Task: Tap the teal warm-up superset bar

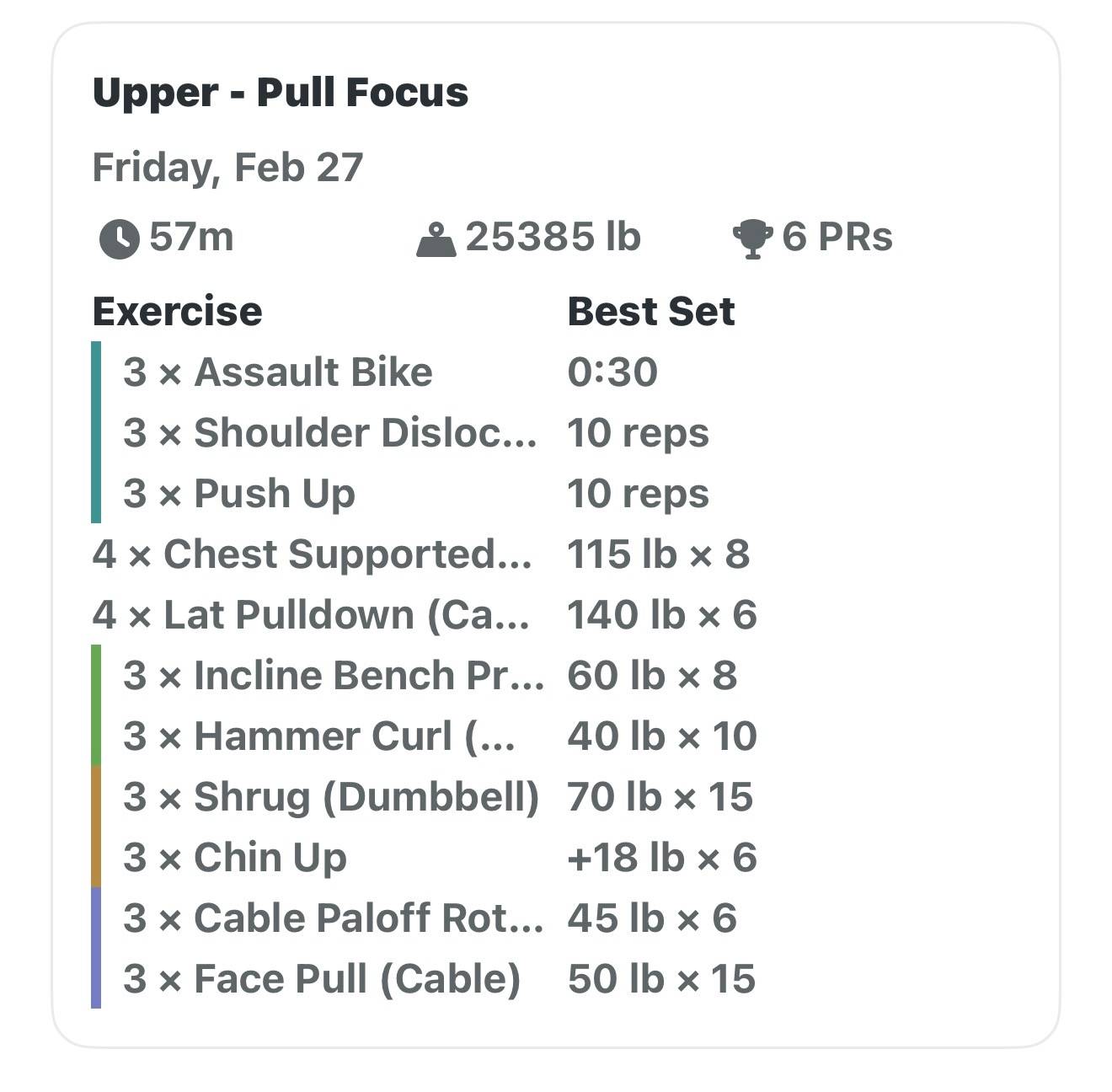Action: [96, 431]
